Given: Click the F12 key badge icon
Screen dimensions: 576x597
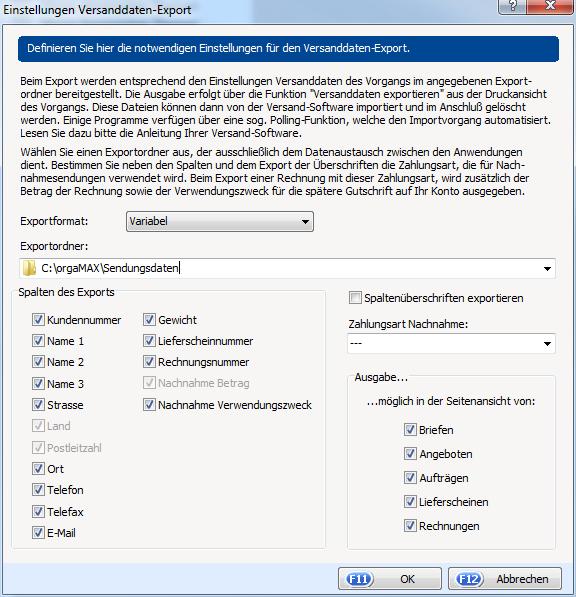Looking at the screenshot, I should (469, 579).
